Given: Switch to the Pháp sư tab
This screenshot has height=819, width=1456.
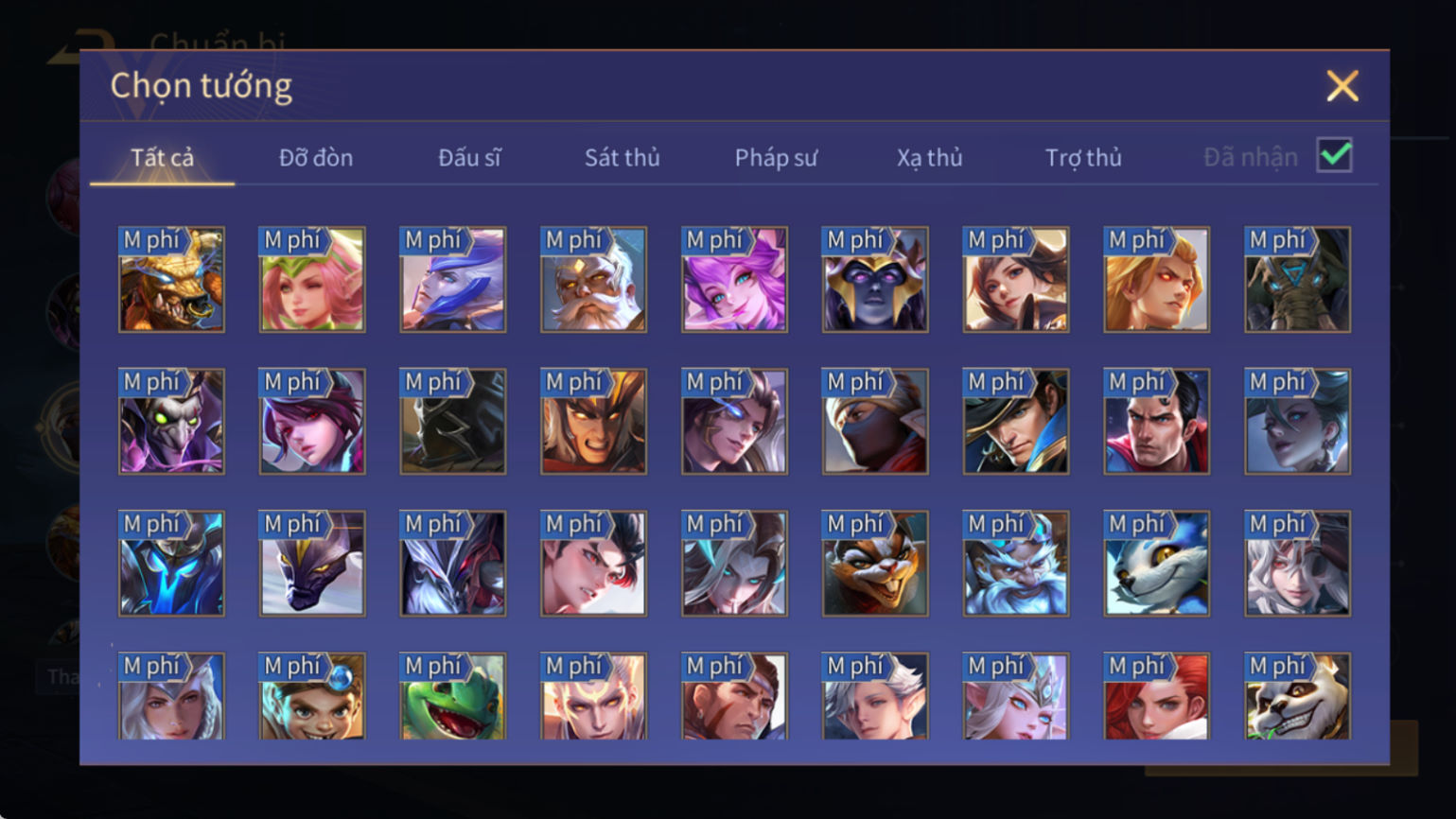Looking at the screenshot, I should click(x=776, y=157).
